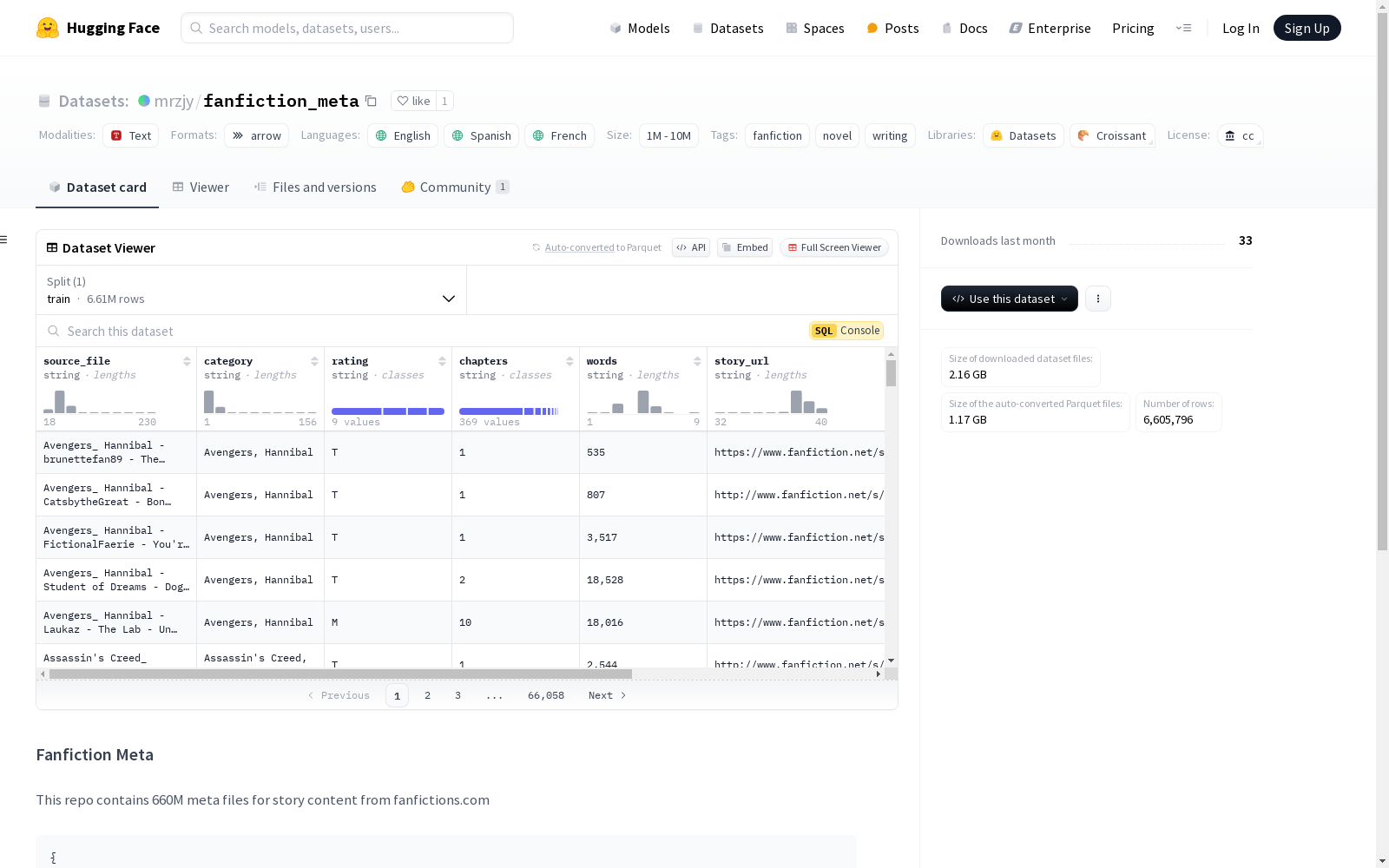Click the fanfiction tag

(777, 135)
